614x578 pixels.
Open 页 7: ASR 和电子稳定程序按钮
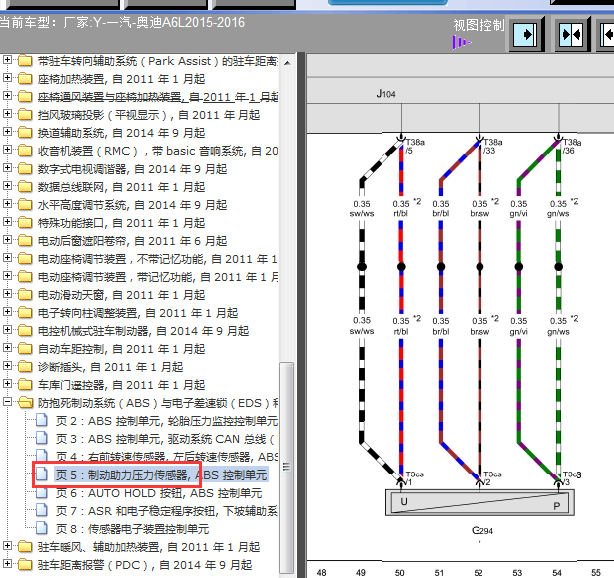166,511
